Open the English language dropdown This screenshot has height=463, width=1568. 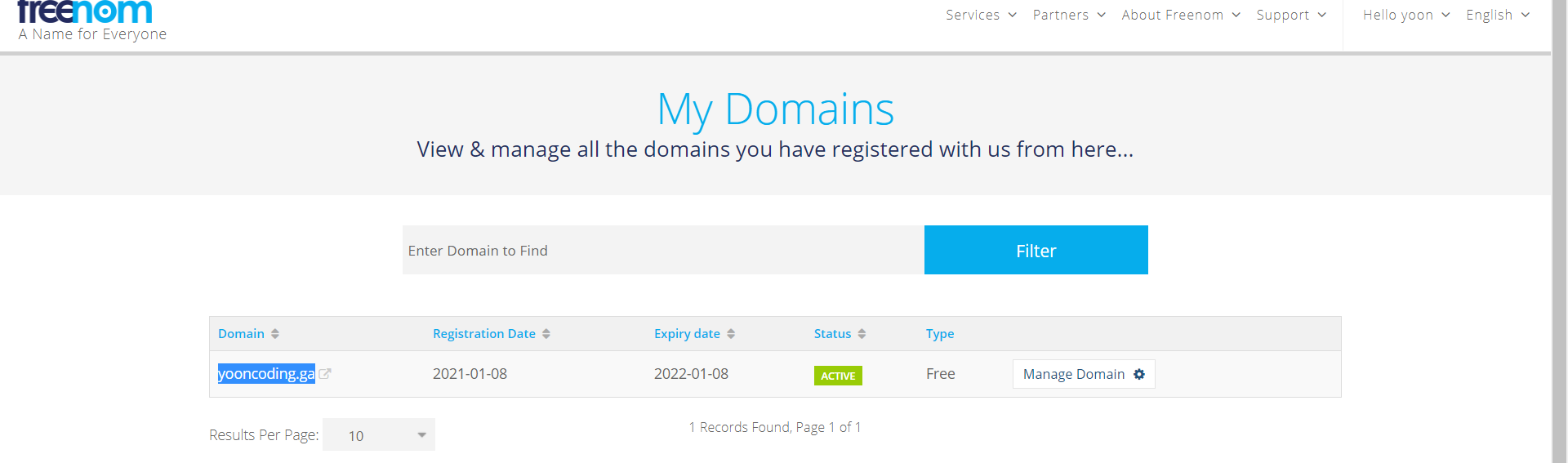tap(1498, 15)
